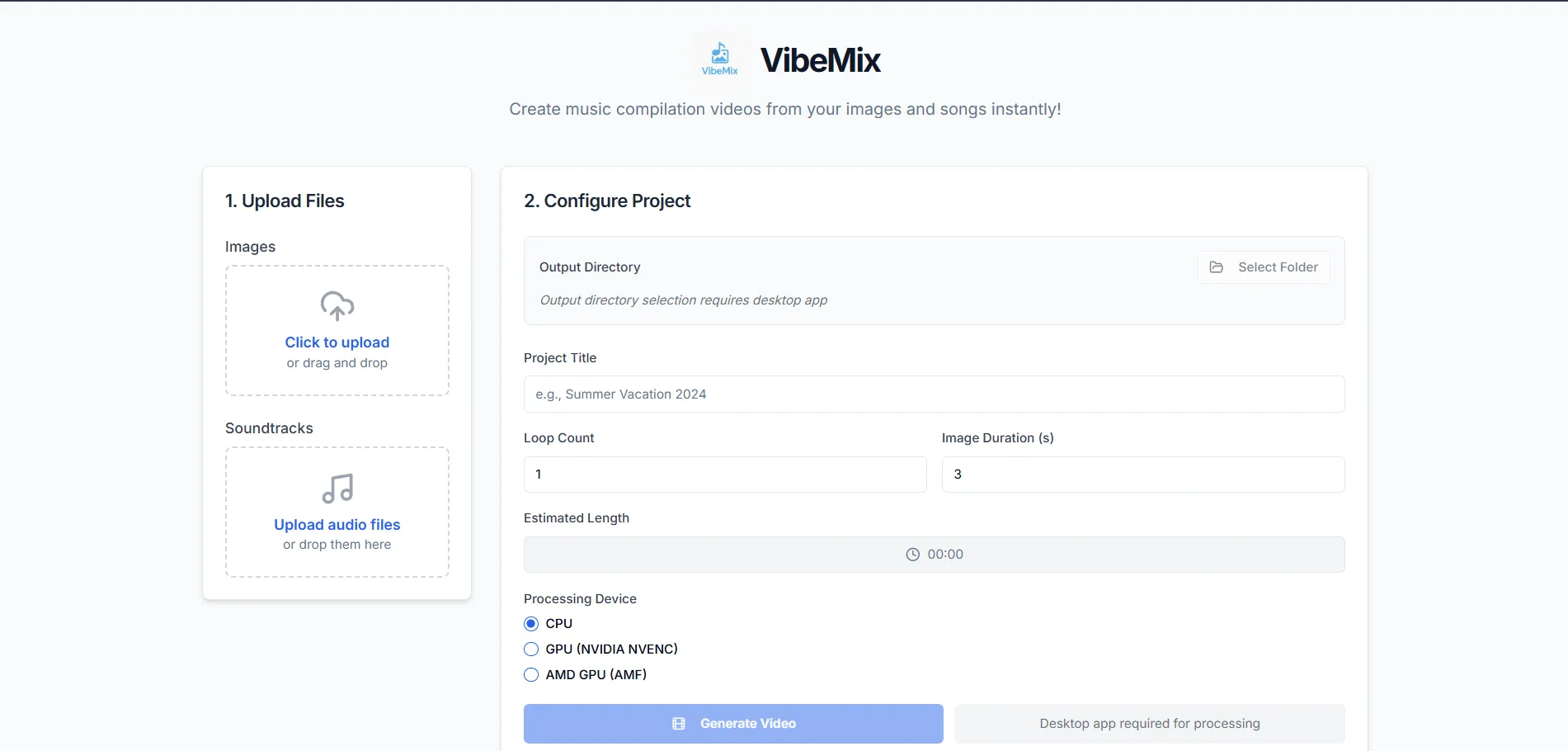Click the music note icon under Soundtracks
This screenshot has width=1568, height=751.
337,488
